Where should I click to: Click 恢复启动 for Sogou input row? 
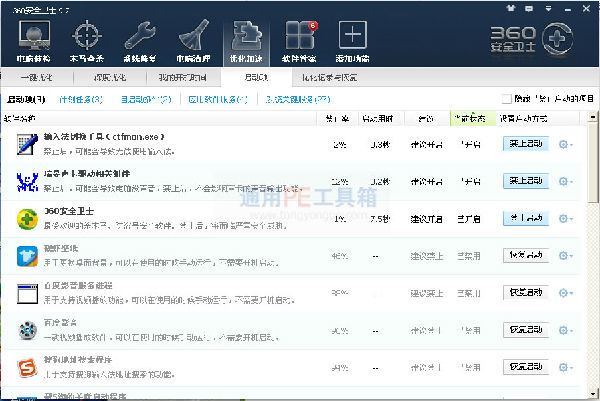pyautogui.click(x=526, y=367)
